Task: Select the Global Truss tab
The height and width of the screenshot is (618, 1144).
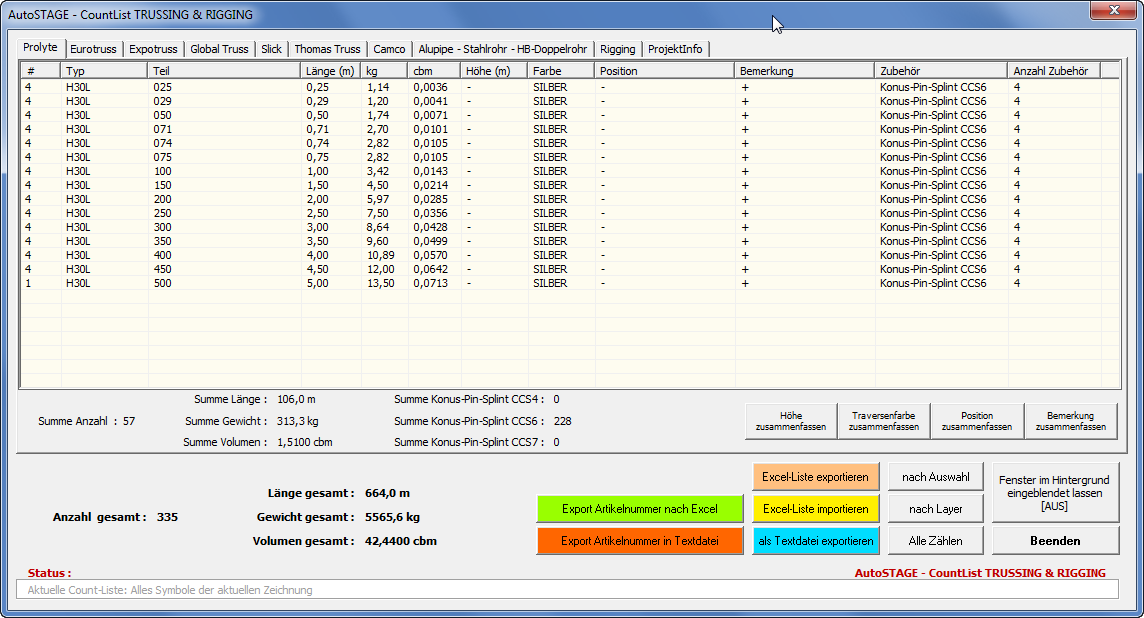Action: point(219,49)
